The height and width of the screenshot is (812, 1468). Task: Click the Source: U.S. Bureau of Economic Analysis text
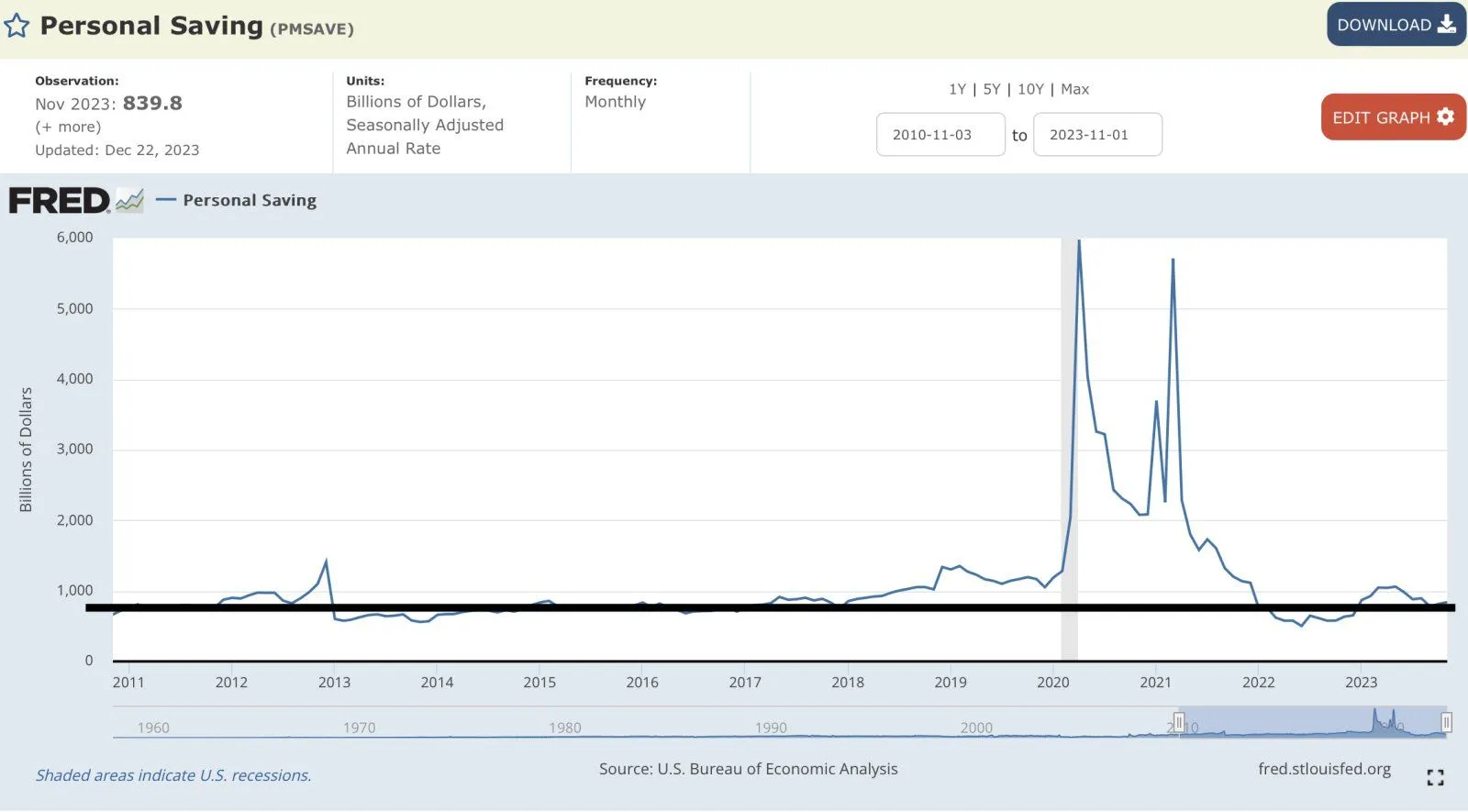pyautogui.click(x=748, y=769)
